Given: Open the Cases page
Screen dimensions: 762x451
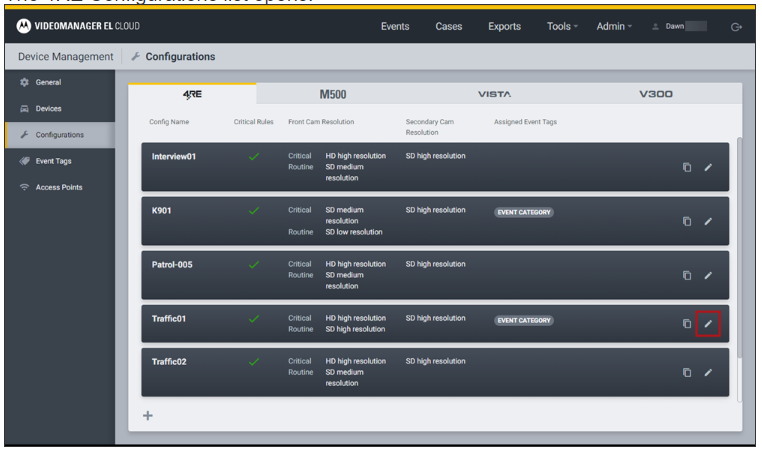Looking at the screenshot, I should coord(449,26).
